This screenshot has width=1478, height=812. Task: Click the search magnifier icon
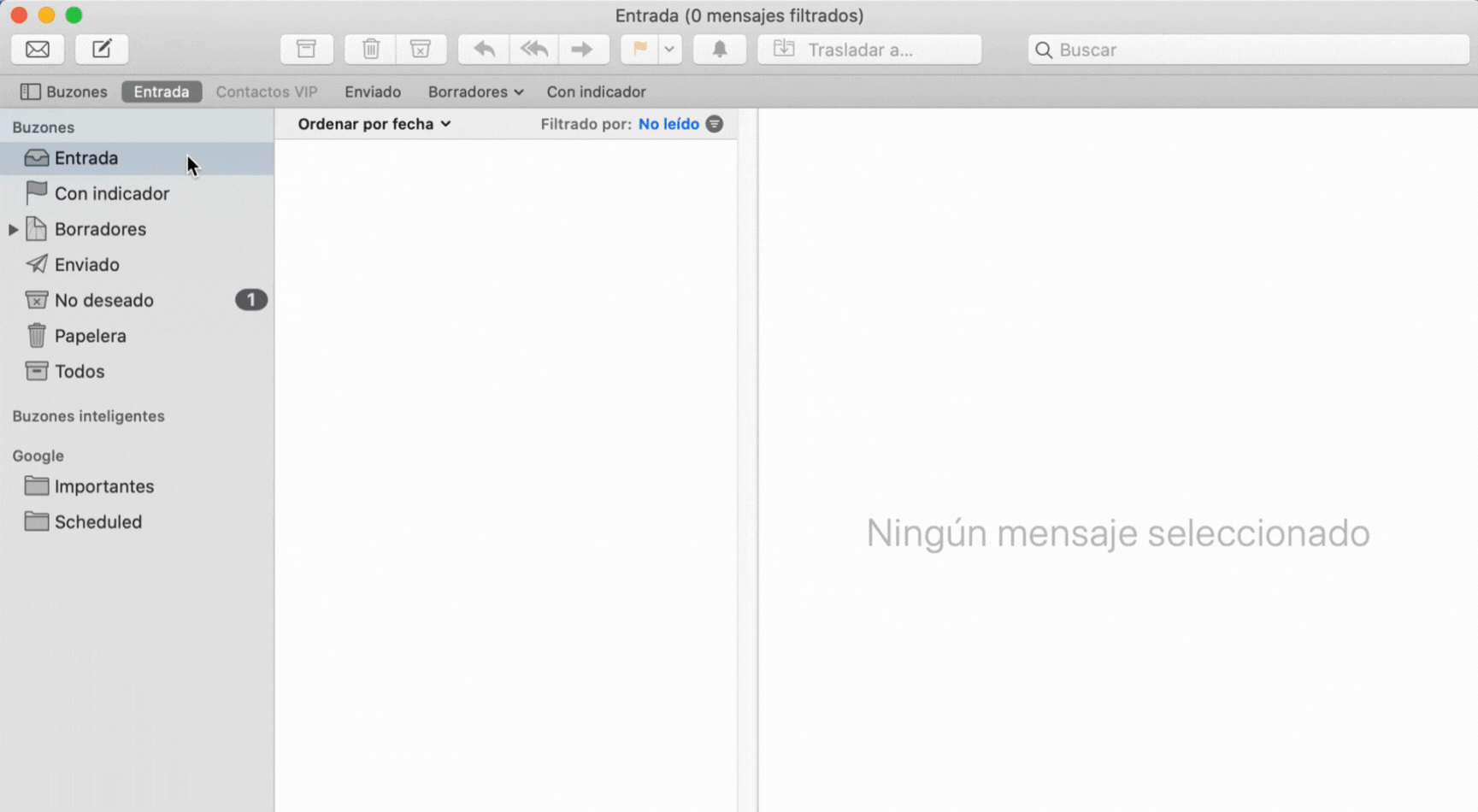coord(1044,50)
